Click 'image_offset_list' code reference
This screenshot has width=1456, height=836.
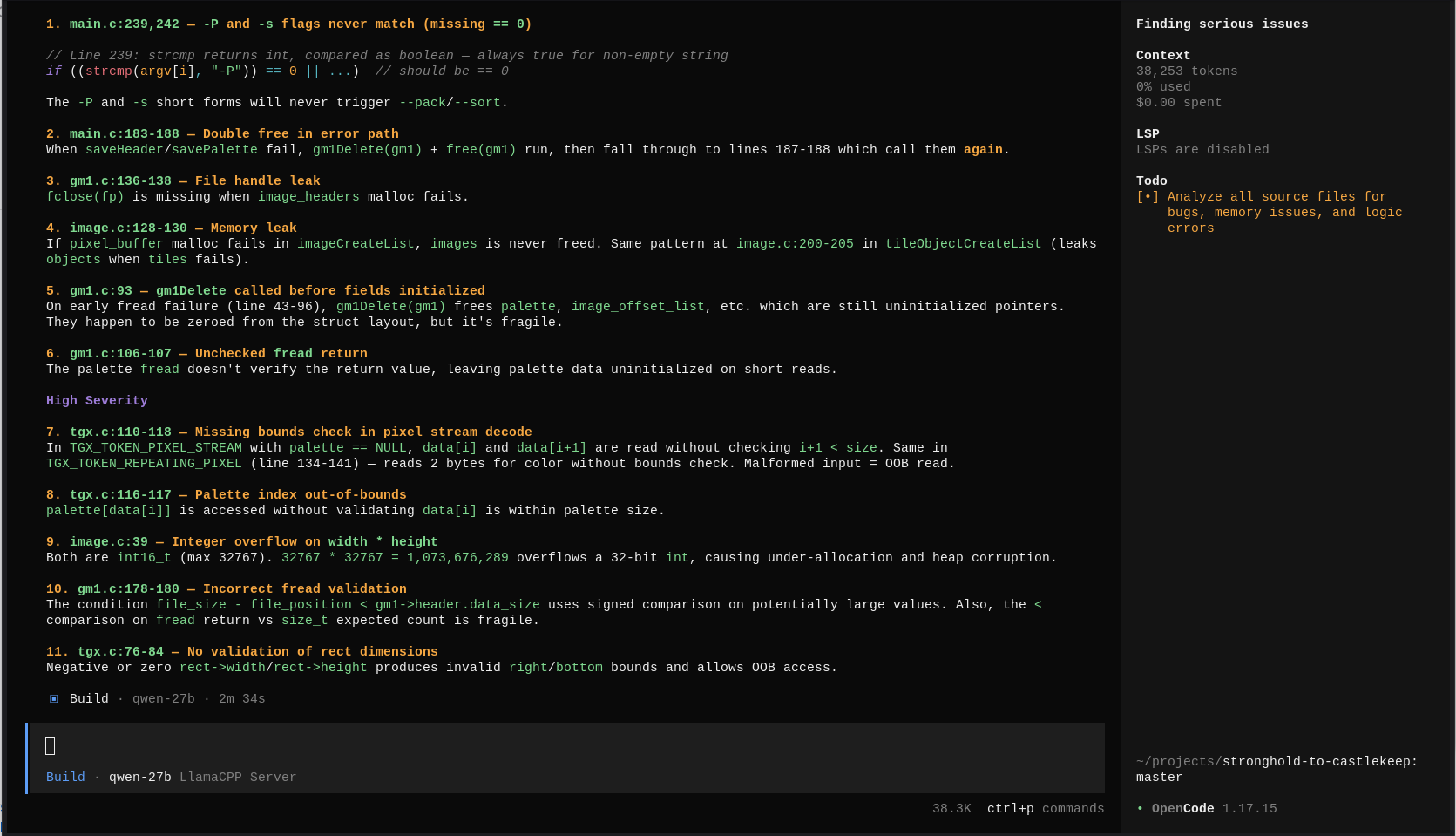[638, 307]
